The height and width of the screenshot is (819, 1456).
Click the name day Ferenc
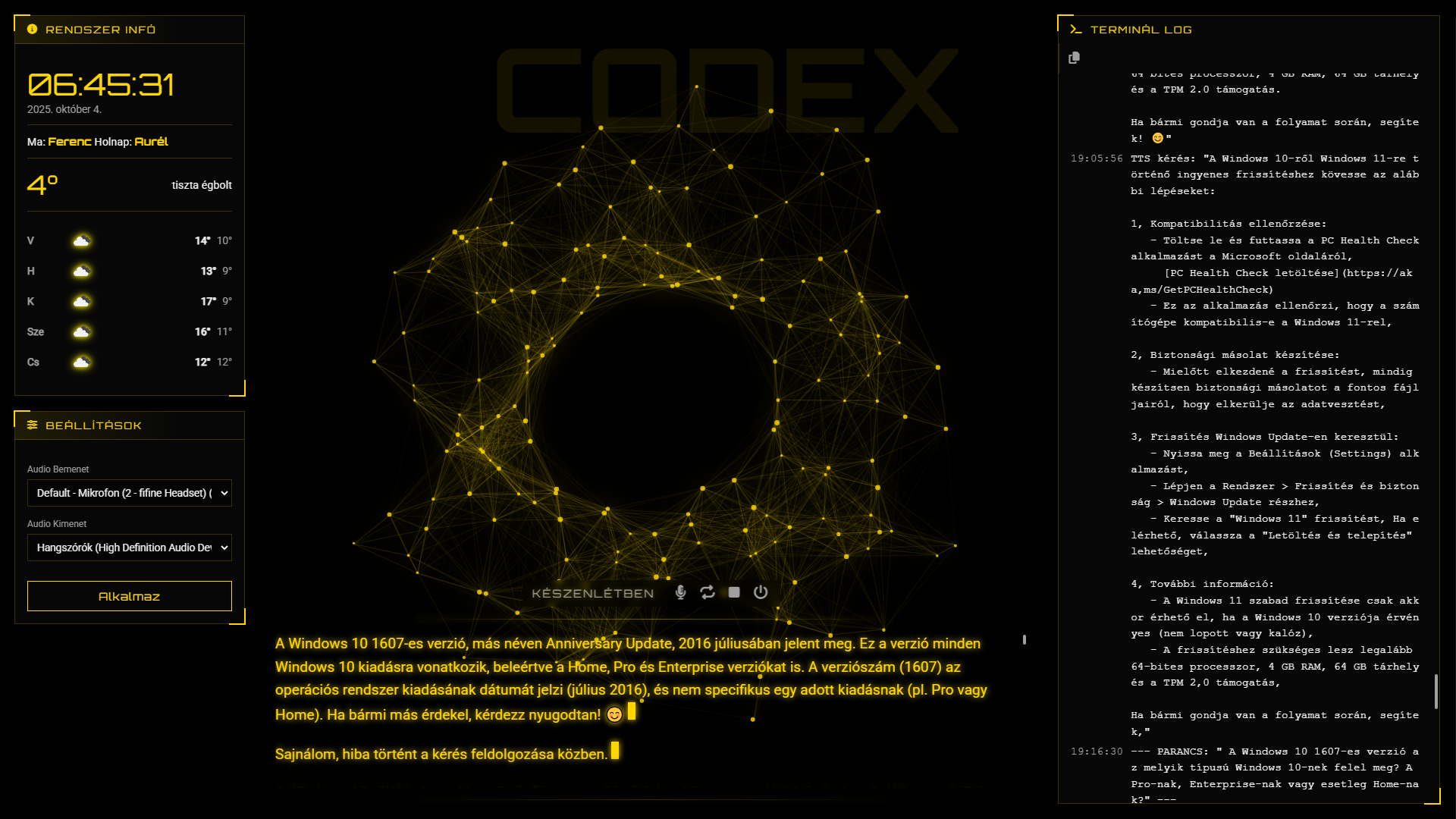click(x=69, y=142)
